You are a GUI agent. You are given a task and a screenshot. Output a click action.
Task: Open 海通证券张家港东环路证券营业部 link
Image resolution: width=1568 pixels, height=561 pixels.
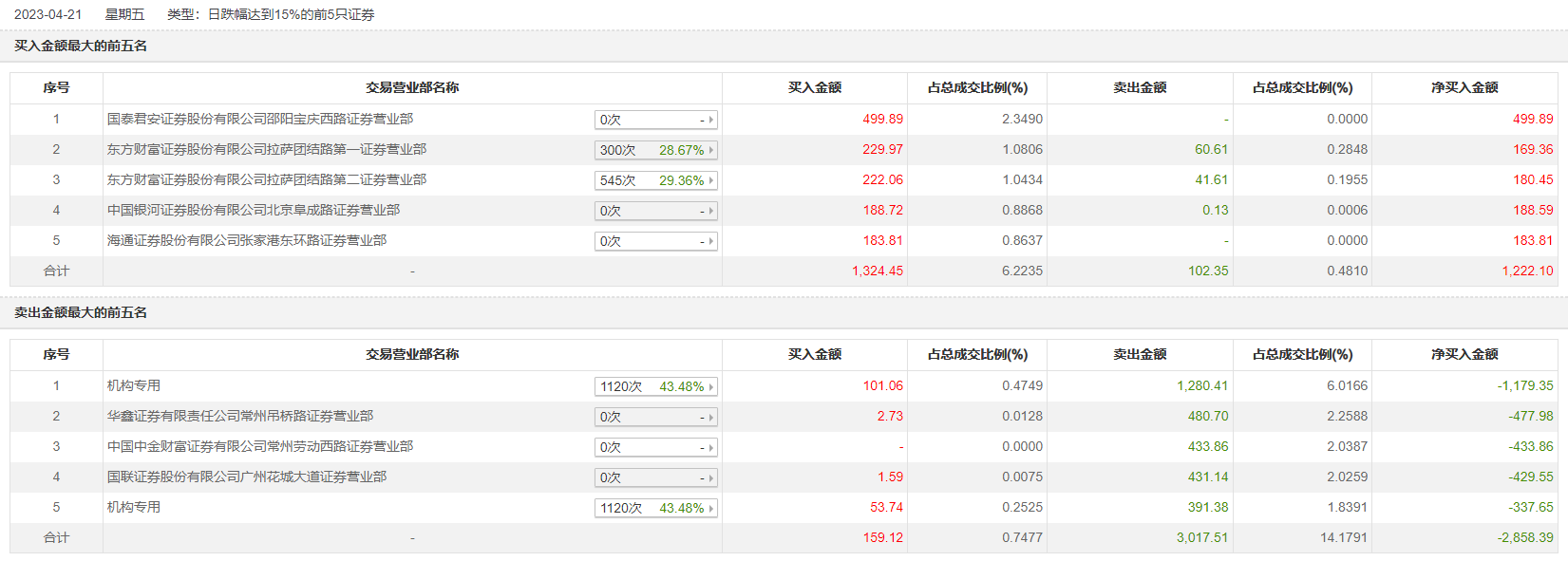[x=247, y=240]
